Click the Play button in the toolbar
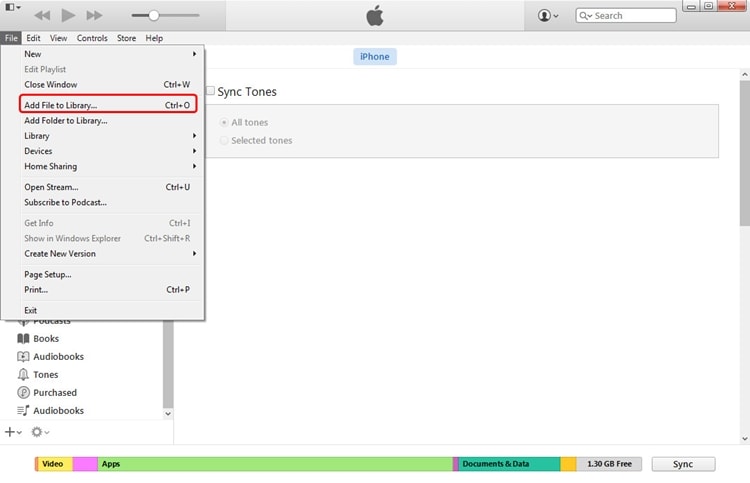Image resolution: width=750 pixels, height=483 pixels. pos(68,15)
